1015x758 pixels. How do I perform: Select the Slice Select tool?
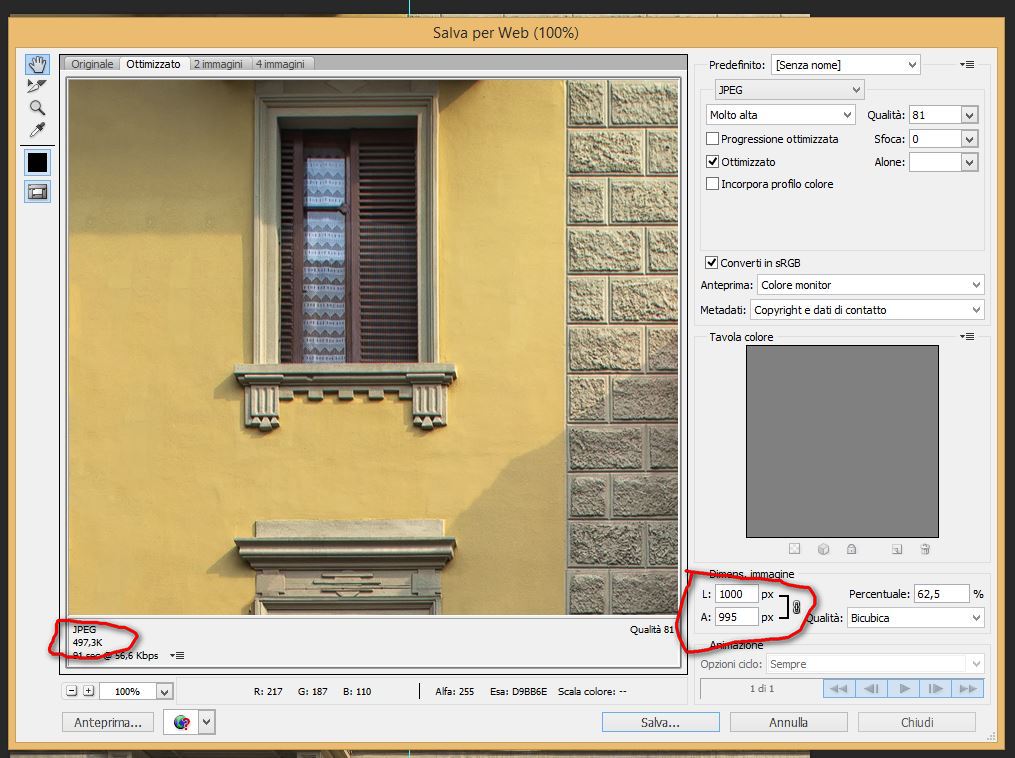pyautogui.click(x=37, y=86)
